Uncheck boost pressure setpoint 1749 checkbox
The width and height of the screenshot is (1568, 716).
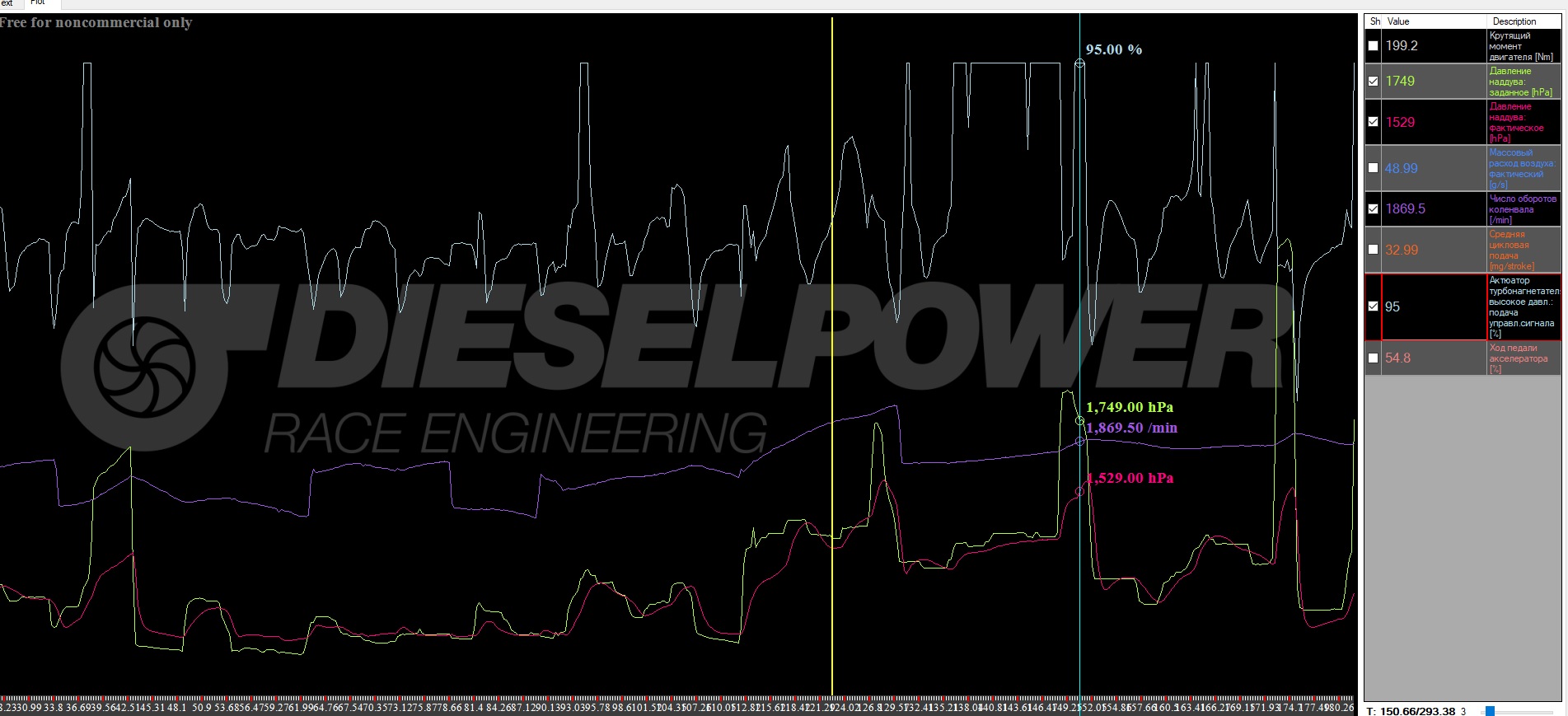click(x=1373, y=82)
